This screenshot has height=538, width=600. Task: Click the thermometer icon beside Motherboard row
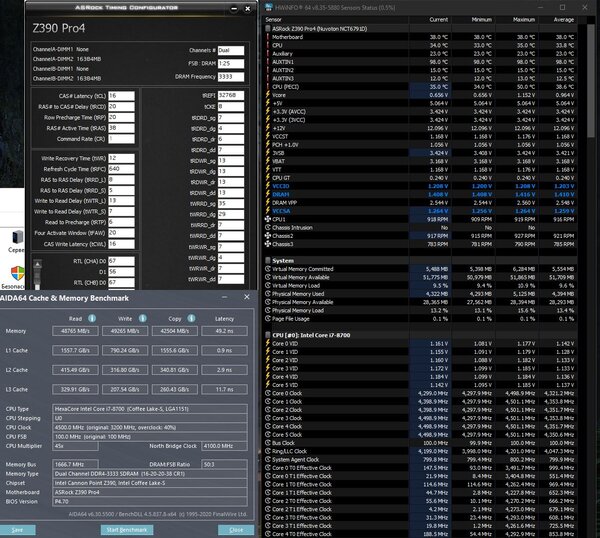(x=268, y=37)
